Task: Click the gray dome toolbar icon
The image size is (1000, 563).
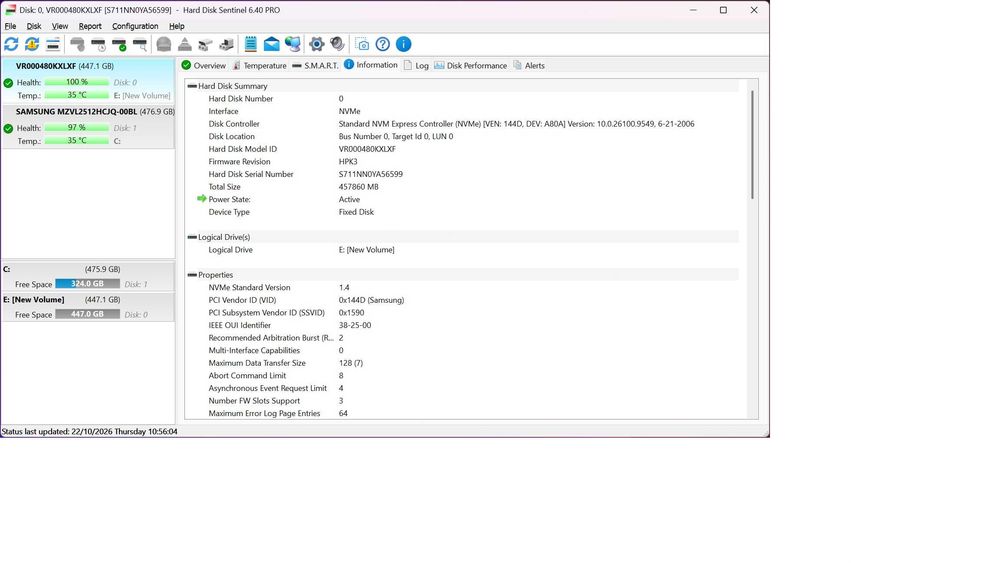Action: tap(164, 44)
